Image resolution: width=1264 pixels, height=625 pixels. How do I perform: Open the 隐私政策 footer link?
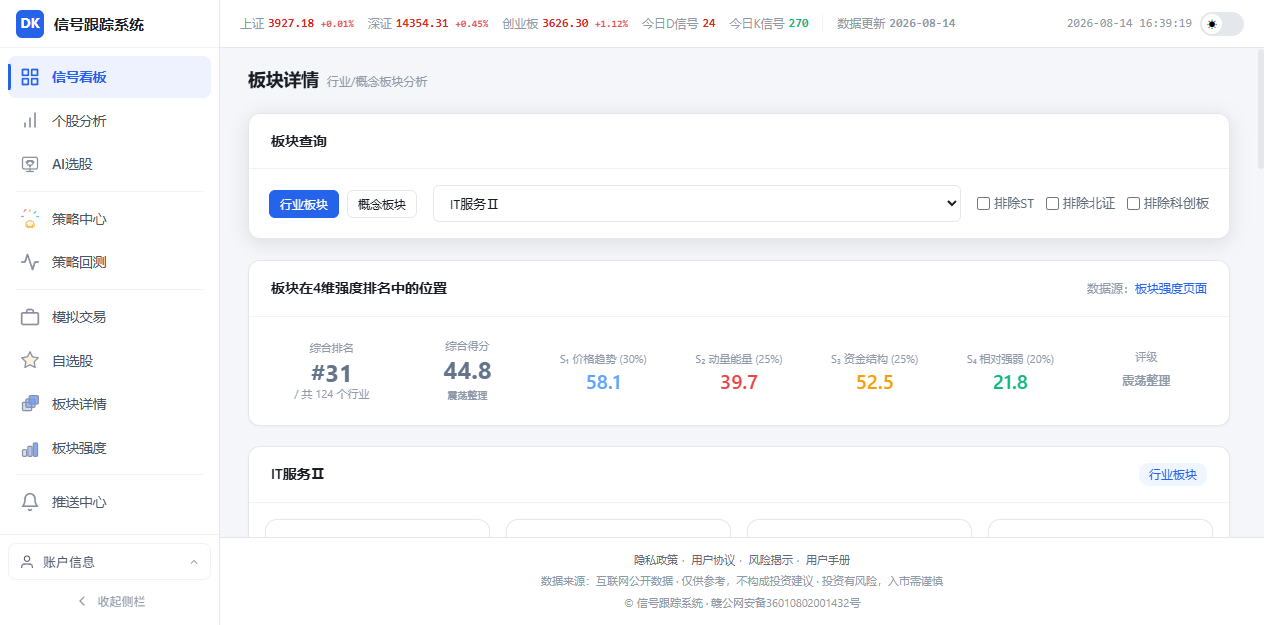(656, 560)
